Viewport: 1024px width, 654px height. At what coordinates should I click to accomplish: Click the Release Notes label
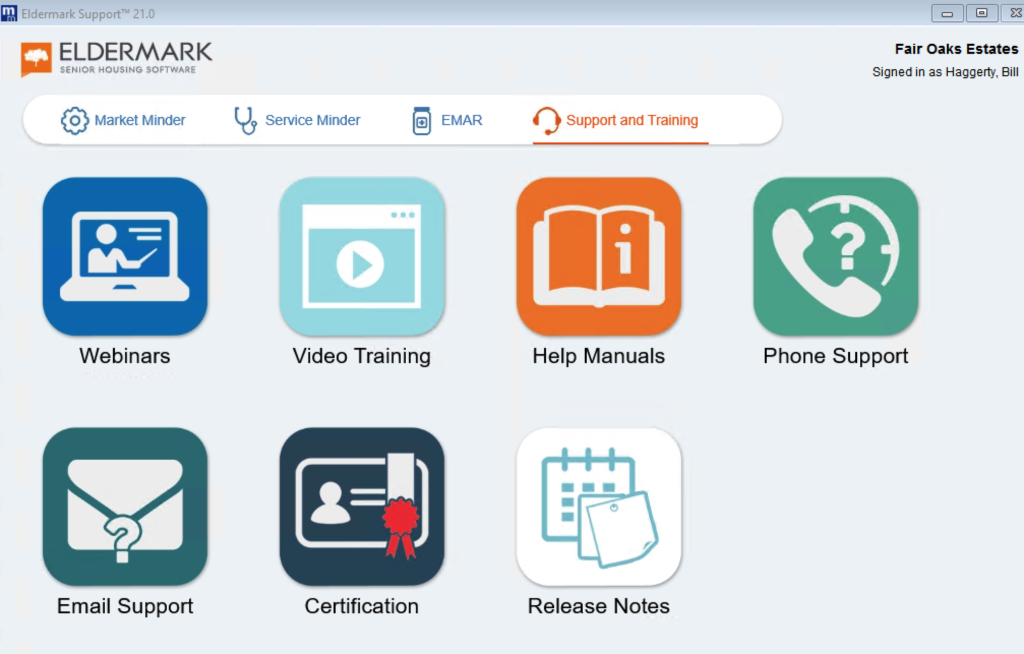click(599, 606)
